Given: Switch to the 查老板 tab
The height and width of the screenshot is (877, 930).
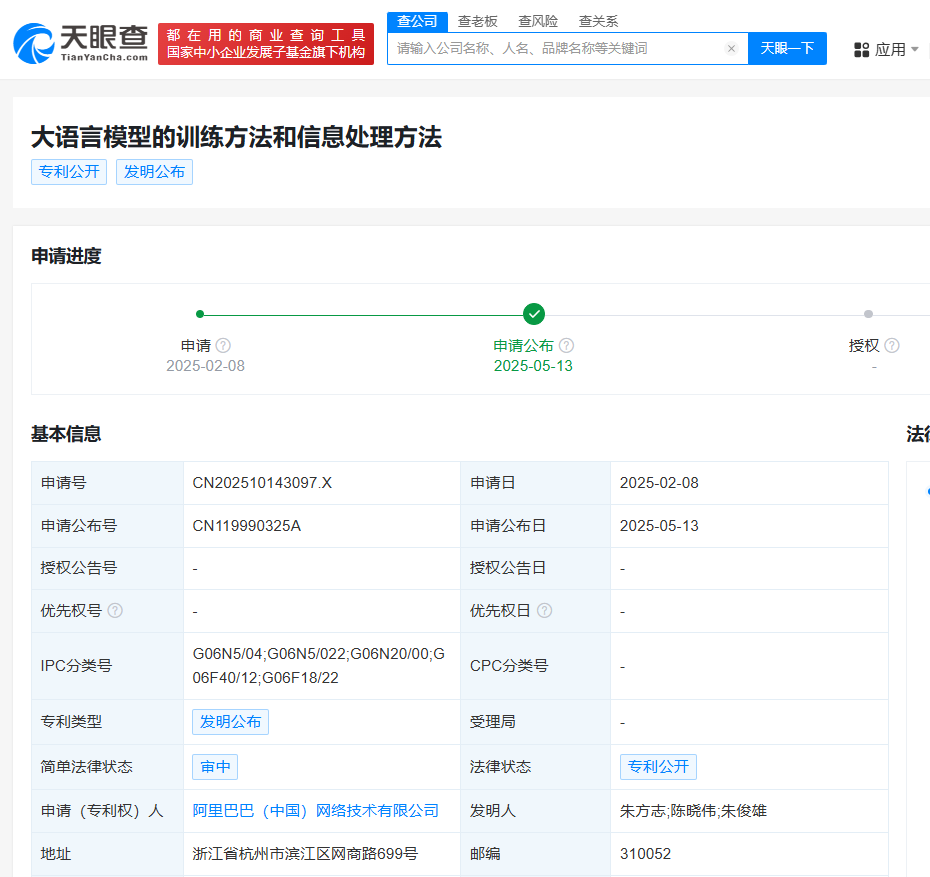Looking at the screenshot, I should [478, 21].
